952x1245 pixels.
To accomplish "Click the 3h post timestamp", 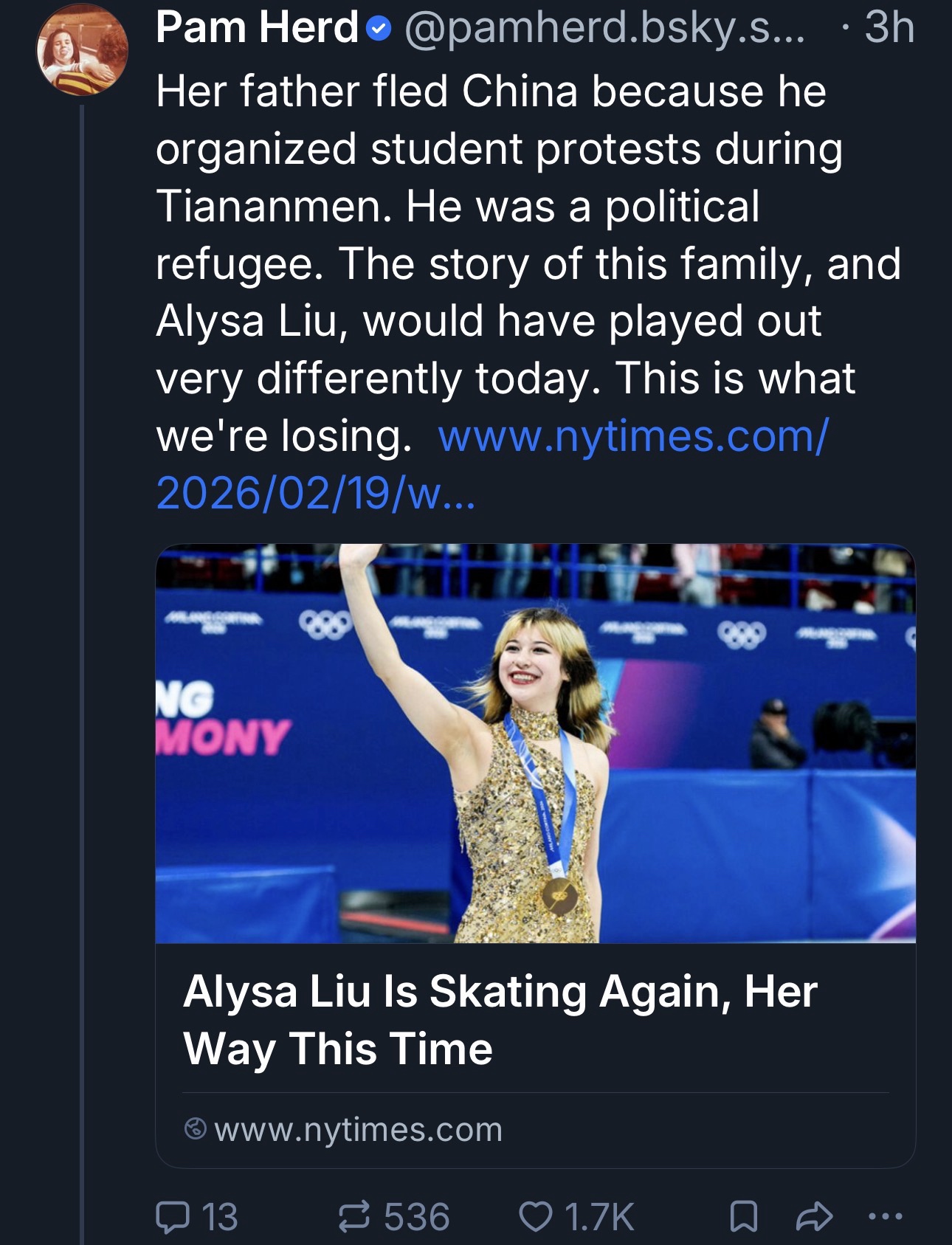I will click(x=889, y=28).
